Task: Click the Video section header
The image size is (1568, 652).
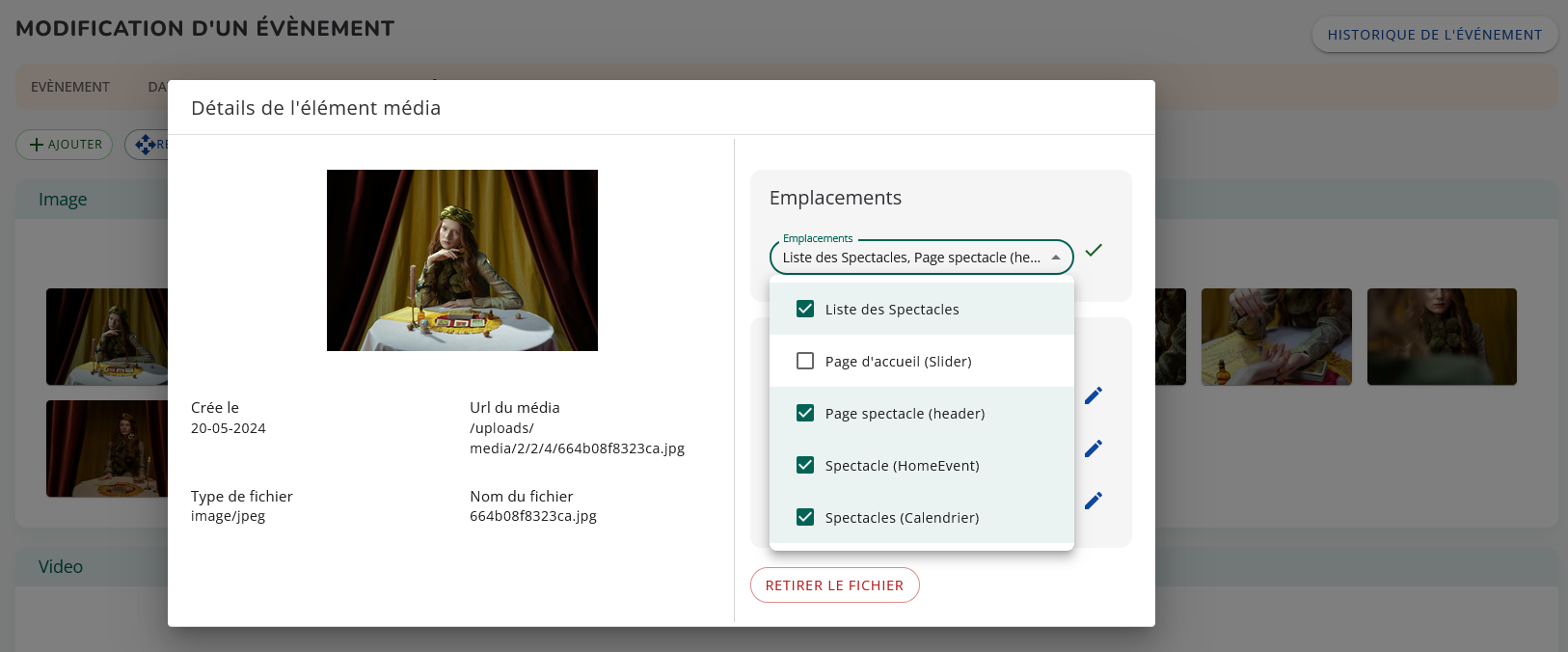Action: (61, 567)
